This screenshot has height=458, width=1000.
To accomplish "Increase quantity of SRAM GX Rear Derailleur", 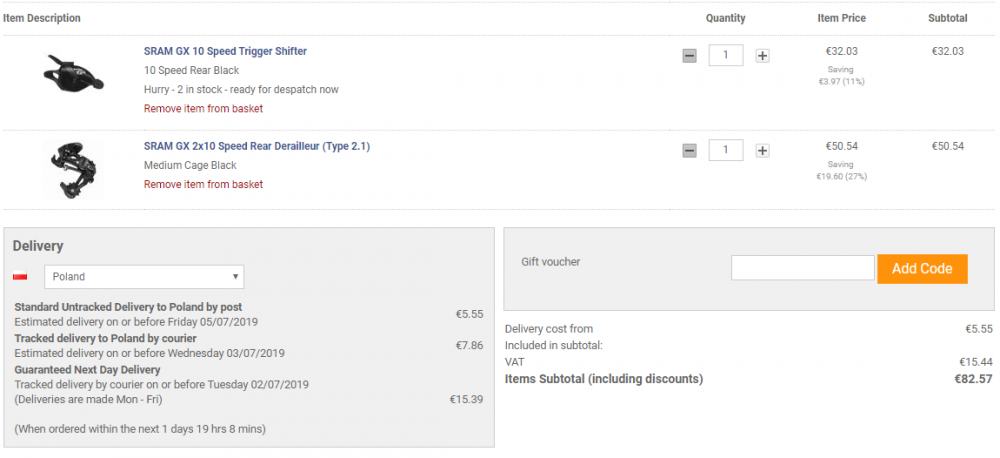I will (762, 151).
